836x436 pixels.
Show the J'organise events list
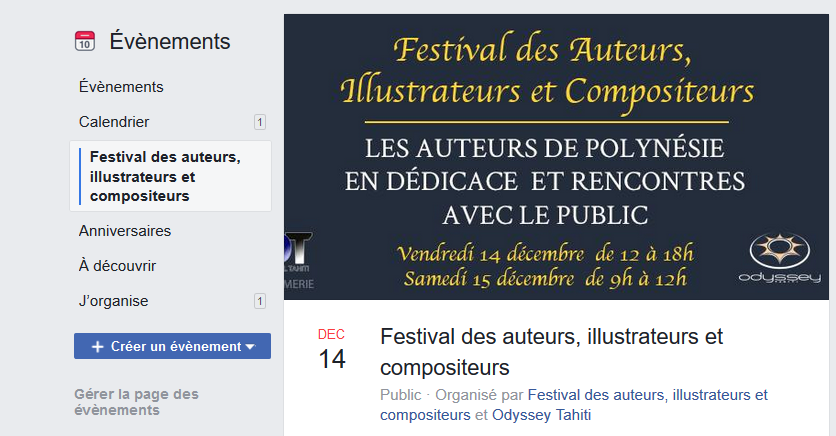(113, 301)
